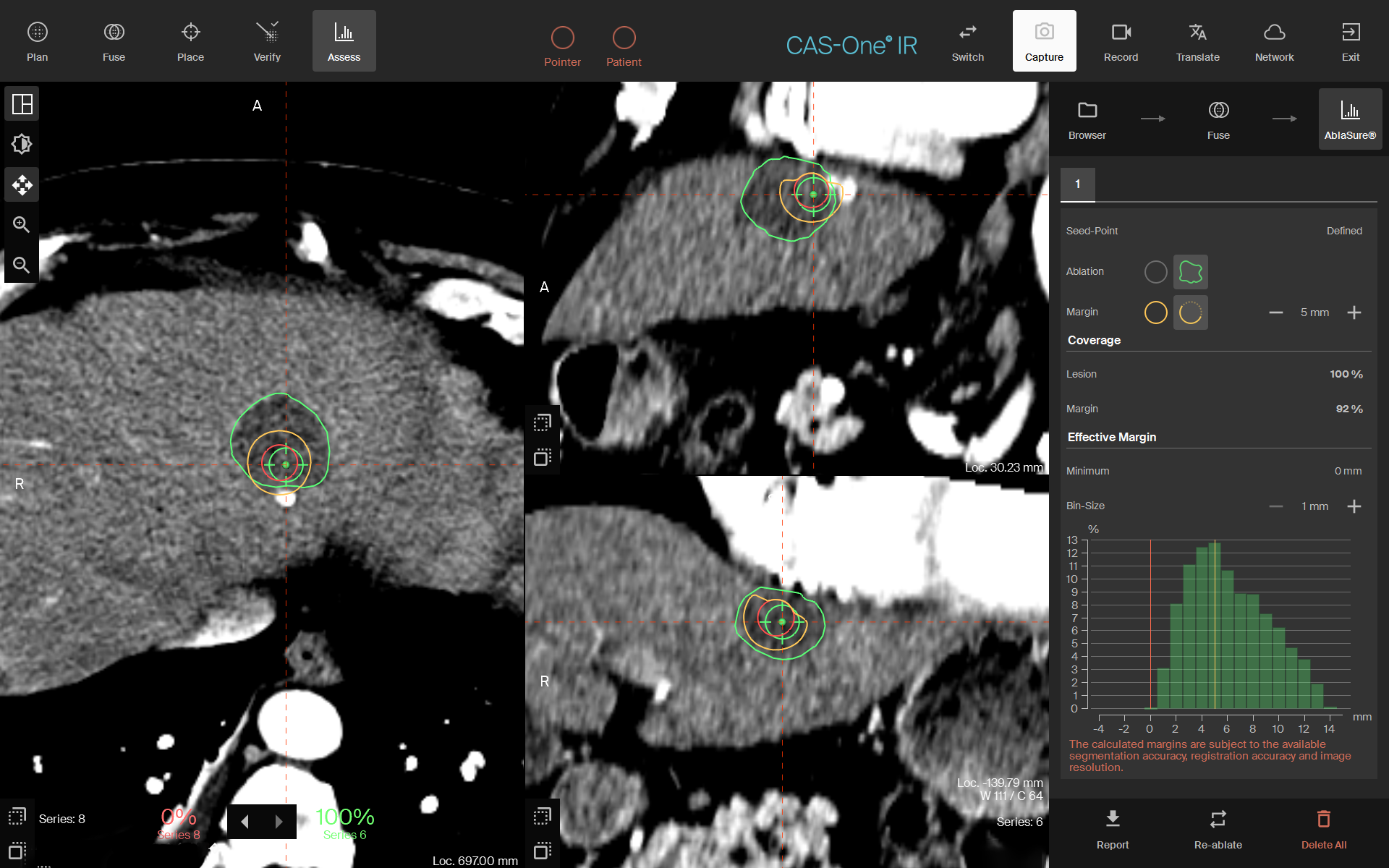Screen dimensions: 1389x868
Task: Open the Place step
Action: [x=190, y=41]
